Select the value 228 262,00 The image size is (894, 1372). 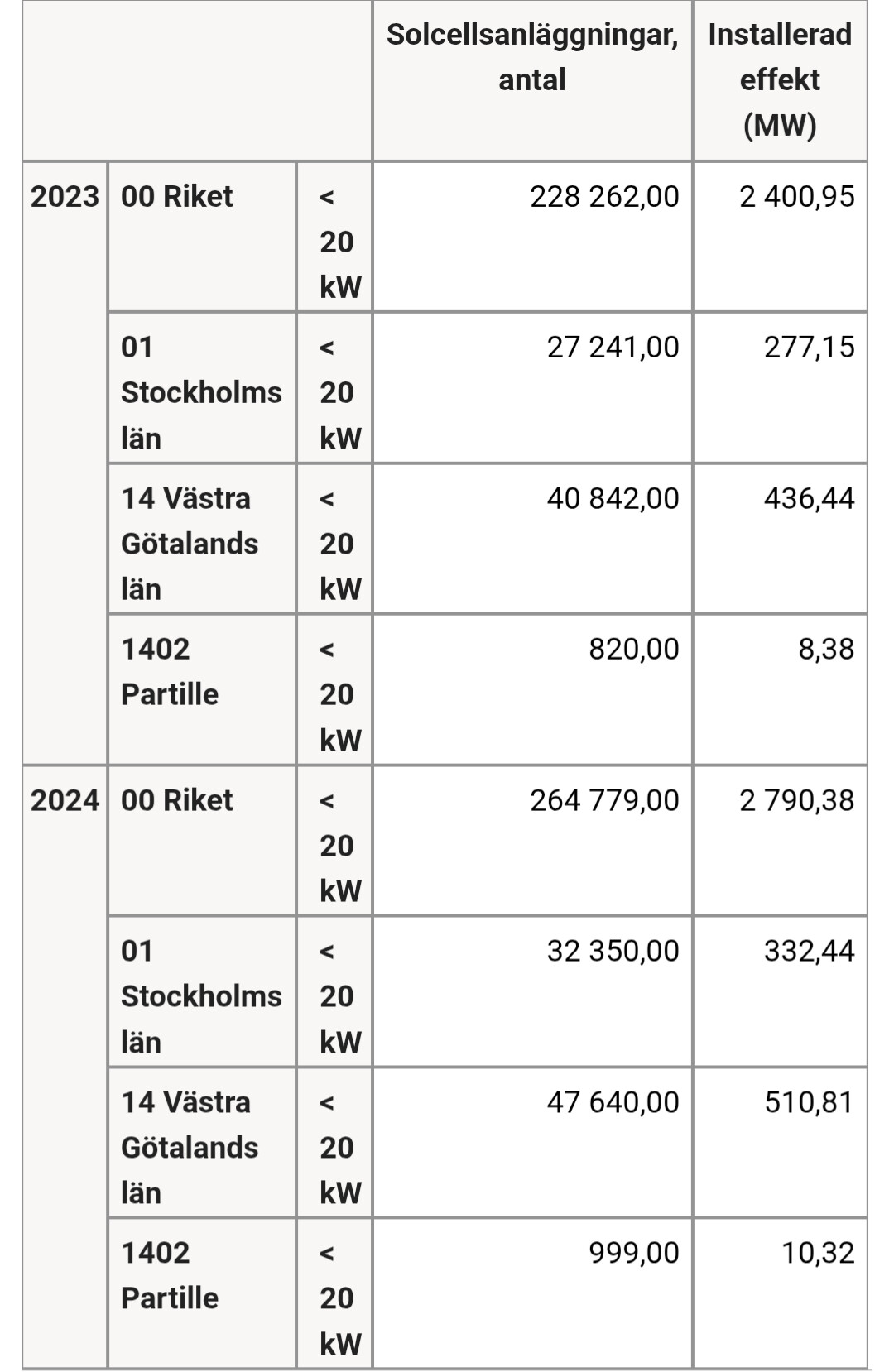point(604,197)
